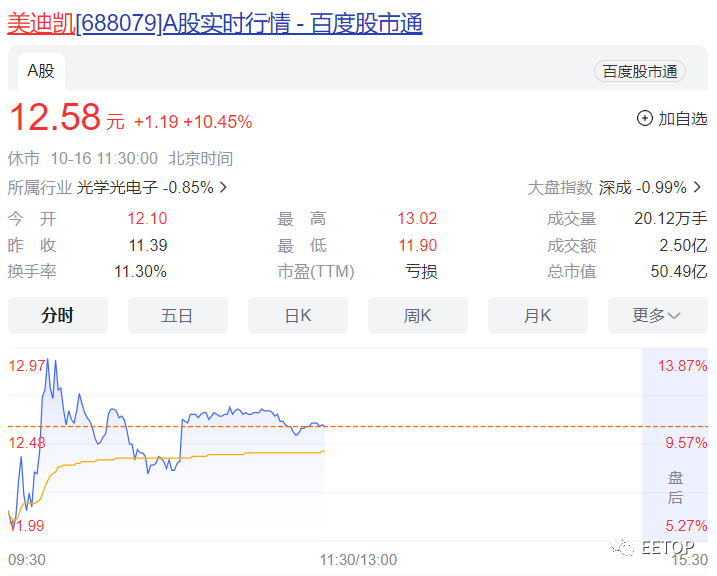Click the change value +1.19

pos(156,122)
